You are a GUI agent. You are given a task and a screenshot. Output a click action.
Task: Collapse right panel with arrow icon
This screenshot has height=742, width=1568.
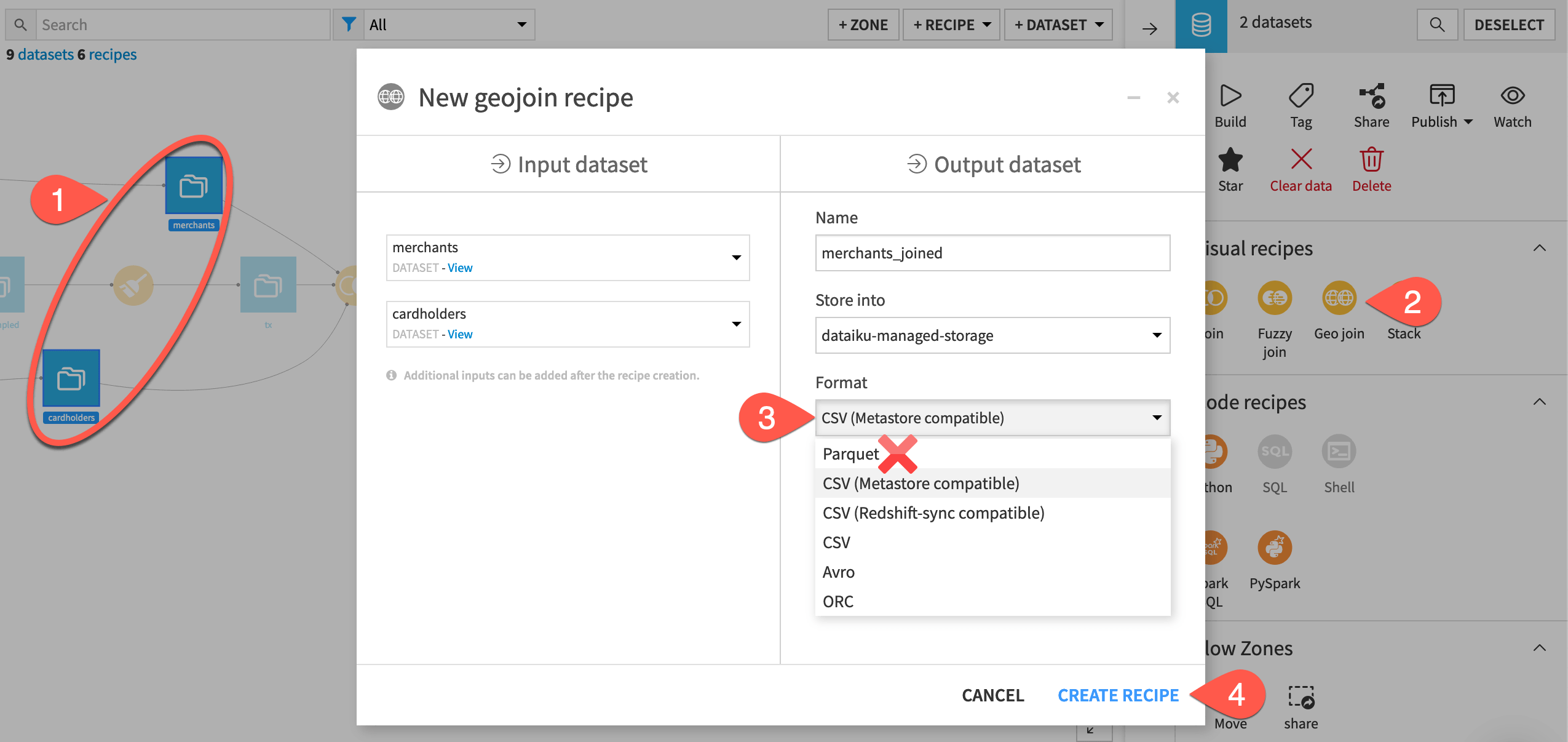pyautogui.click(x=1149, y=28)
